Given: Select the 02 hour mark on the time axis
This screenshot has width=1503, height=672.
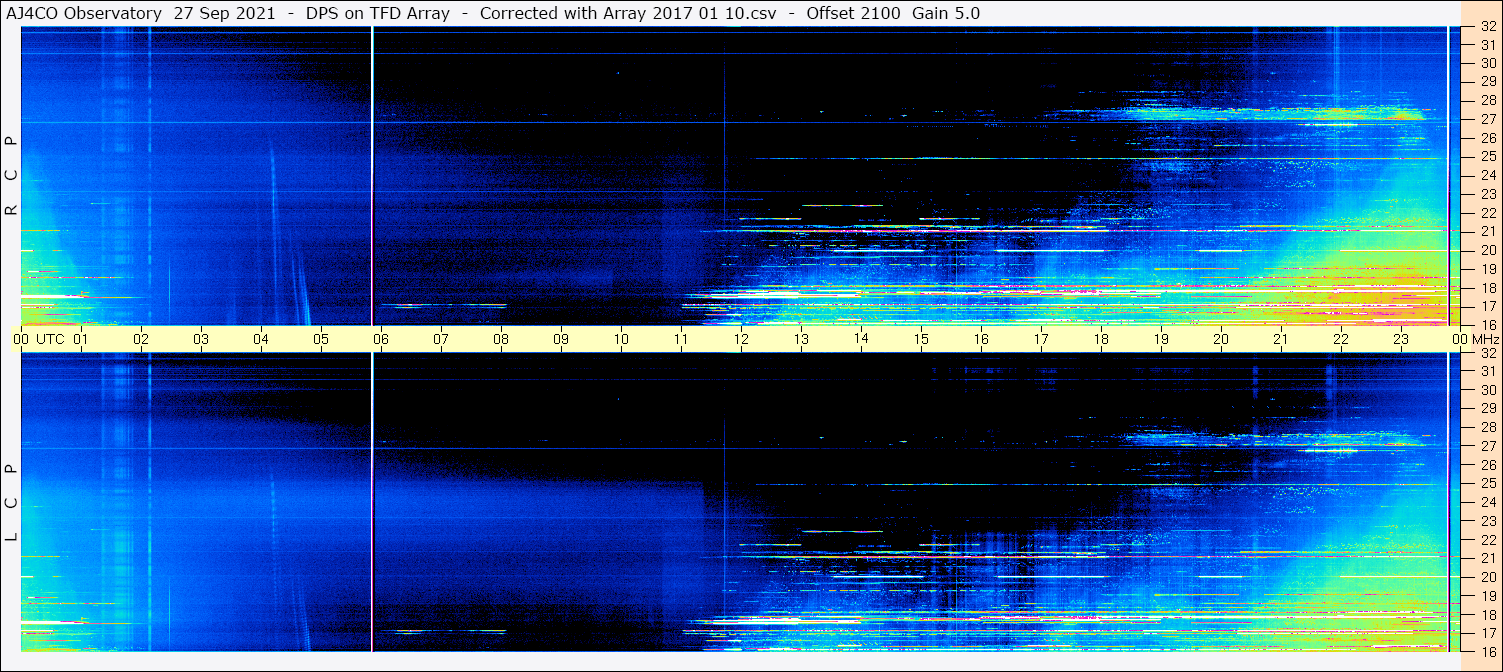Looking at the screenshot, I should (x=141, y=339).
